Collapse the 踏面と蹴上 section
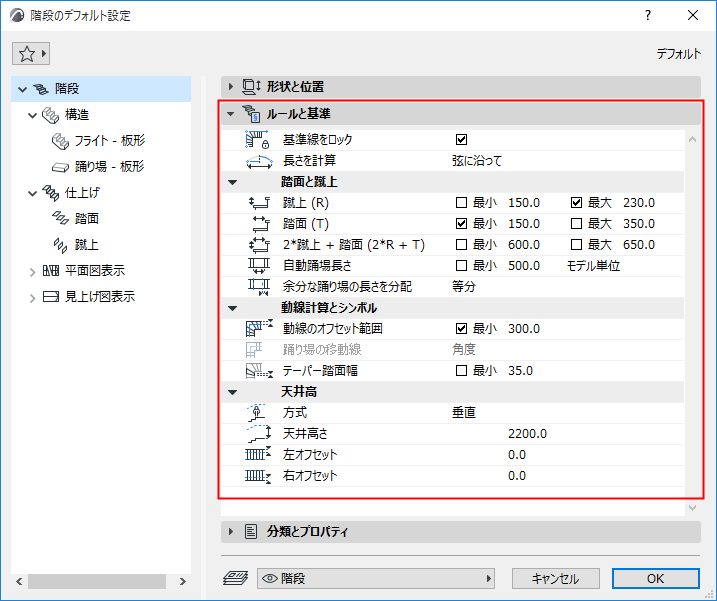Image resolution: width=717 pixels, height=601 pixels. [233, 182]
